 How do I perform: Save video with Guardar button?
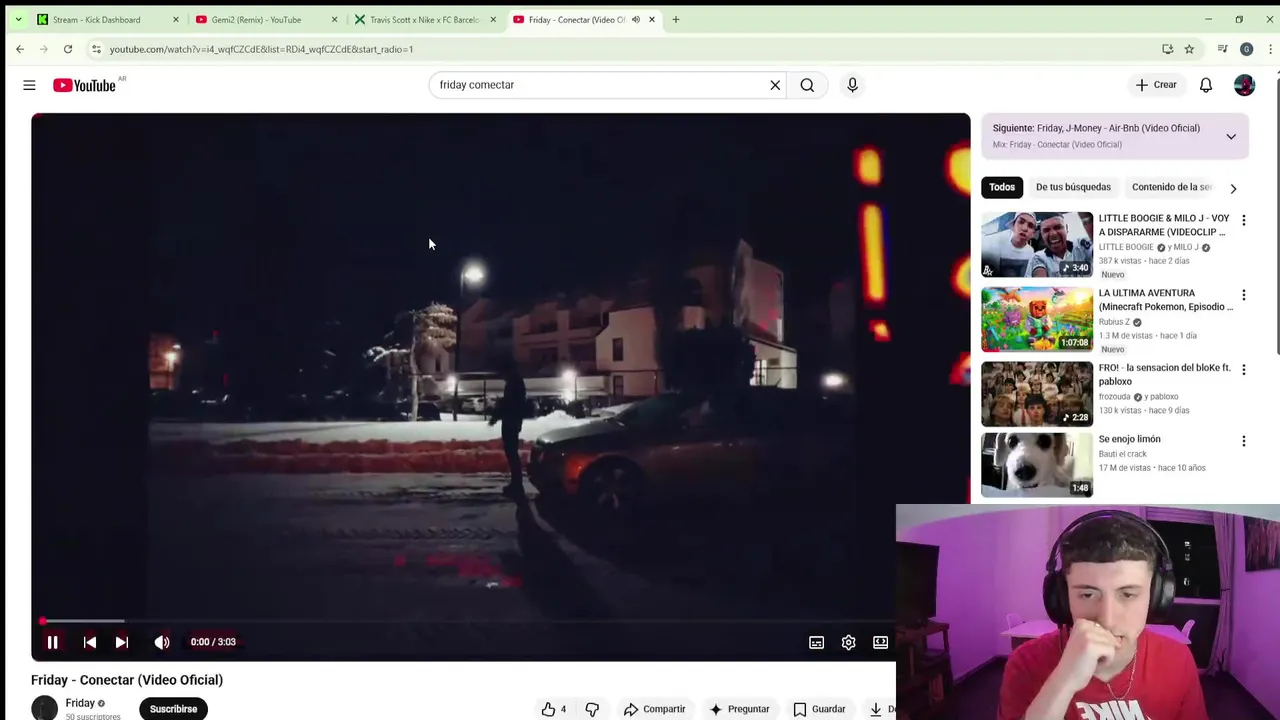tap(819, 709)
